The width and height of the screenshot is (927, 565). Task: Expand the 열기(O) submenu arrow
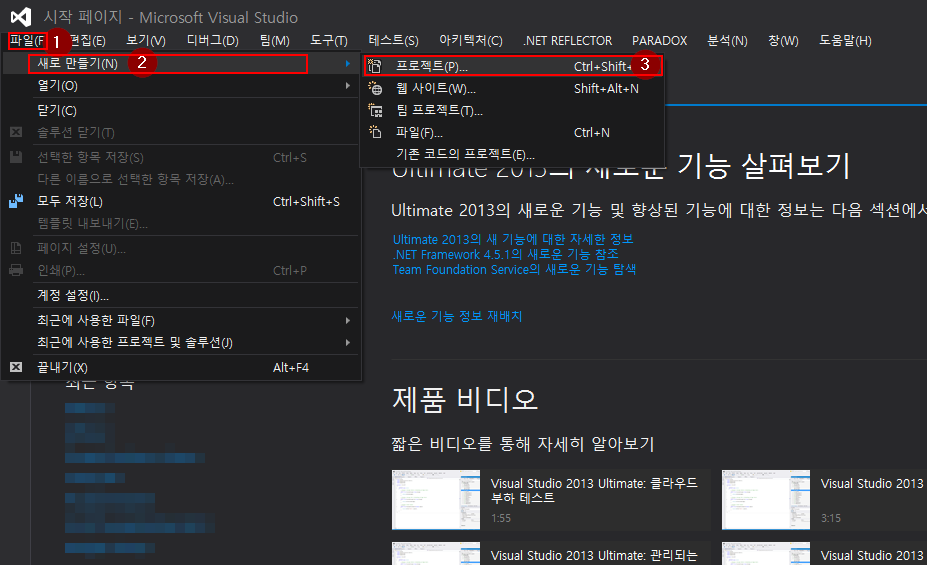click(x=348, y=86)
